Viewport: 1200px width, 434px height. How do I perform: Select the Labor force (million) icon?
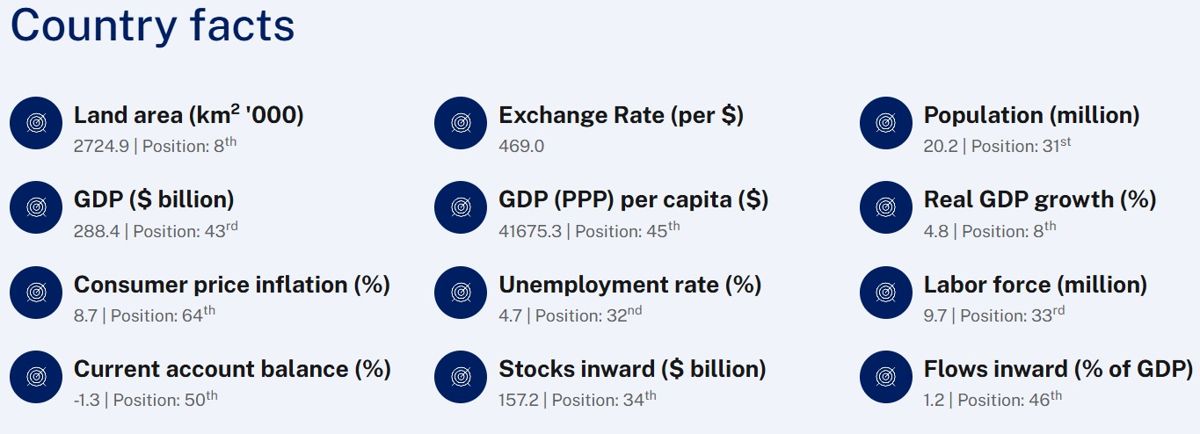pos(885,293)
